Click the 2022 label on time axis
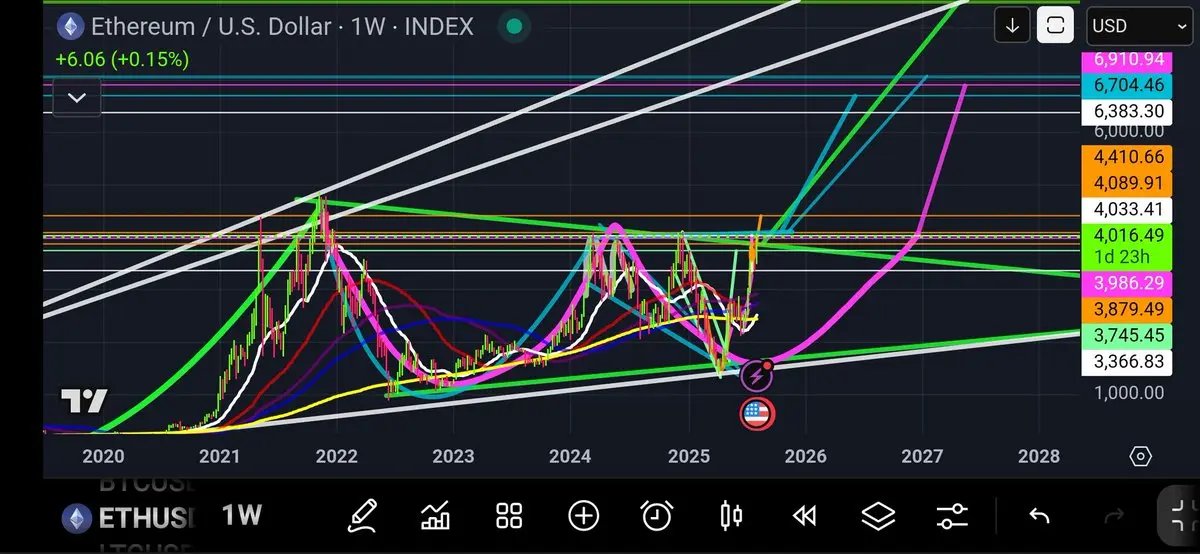This screenshot has width=1200, height=554. click(x=336, y=456)
